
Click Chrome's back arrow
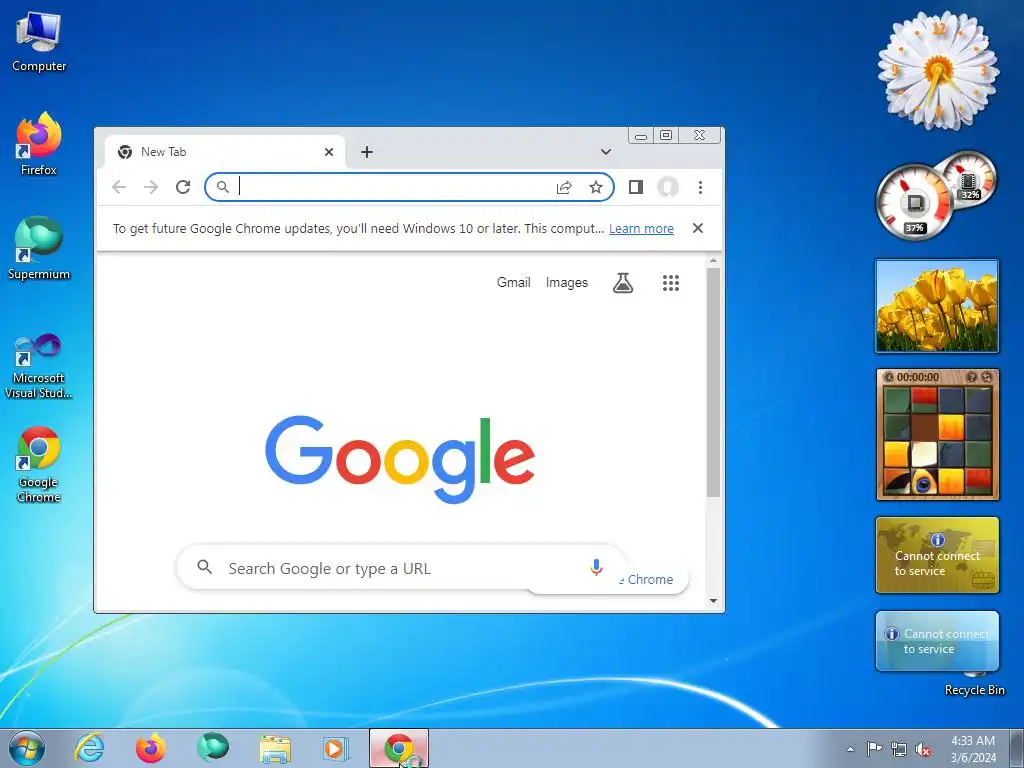tap(119, 187)
